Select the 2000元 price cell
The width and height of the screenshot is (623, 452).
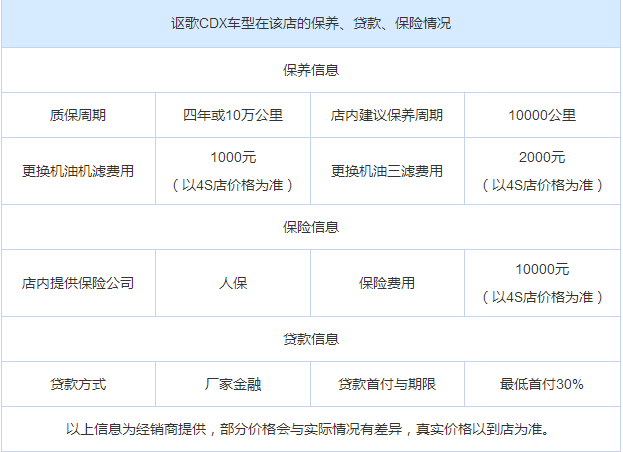tap(542, 171)
